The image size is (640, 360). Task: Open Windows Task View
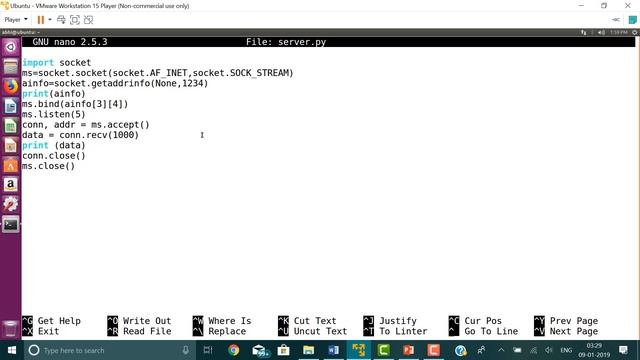pos(208,350)
